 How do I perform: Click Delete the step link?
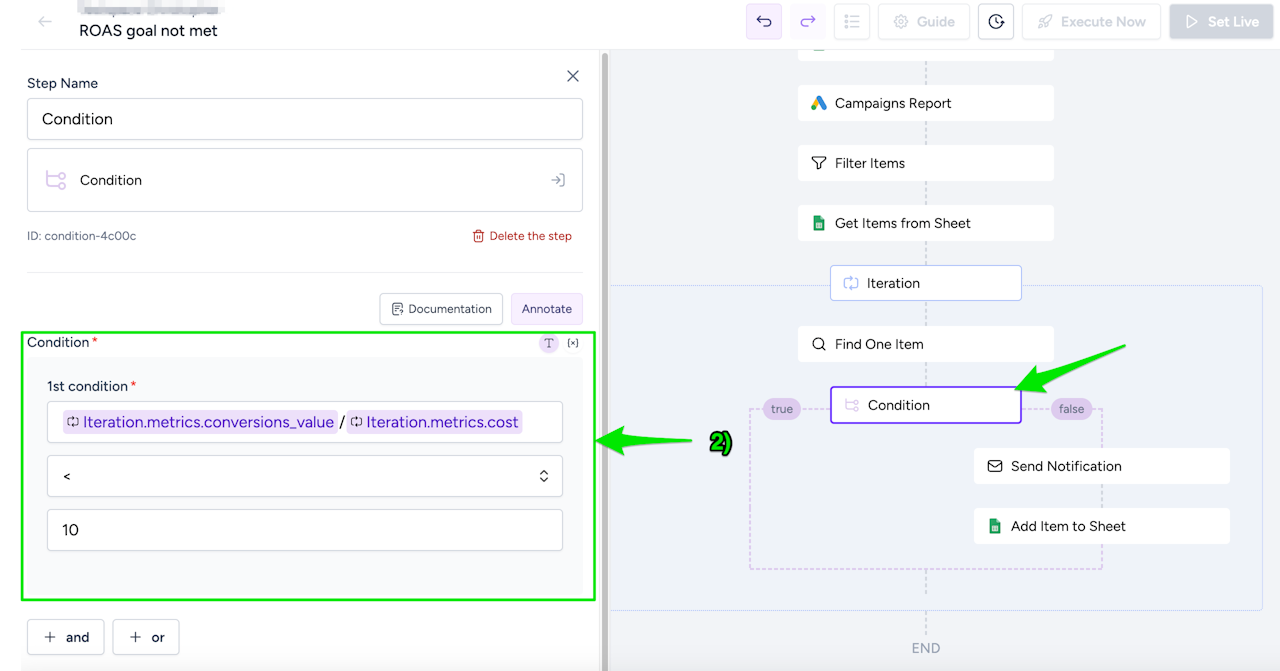(x=522, y=236)
